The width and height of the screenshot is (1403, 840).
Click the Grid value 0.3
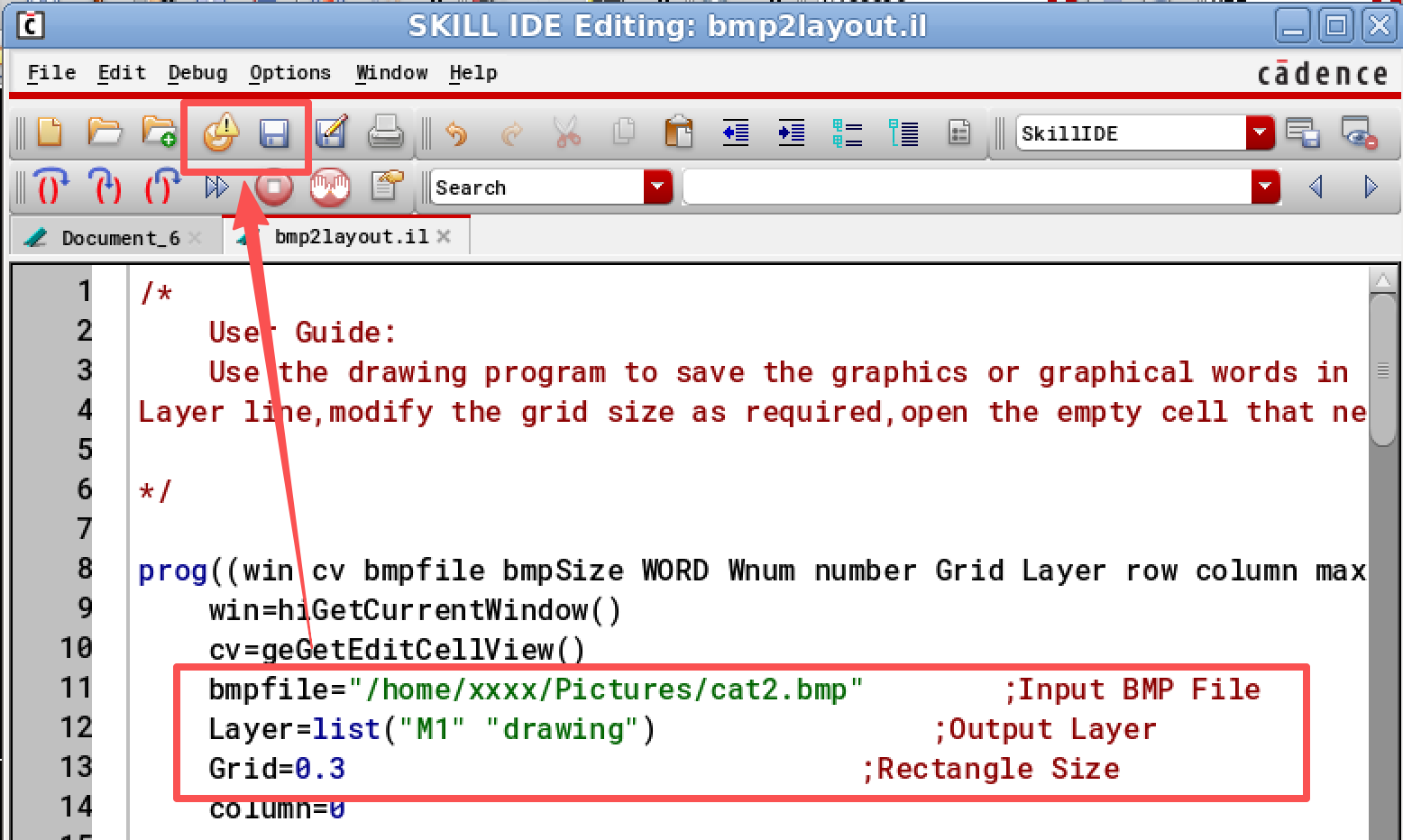(x=320, y=769)
